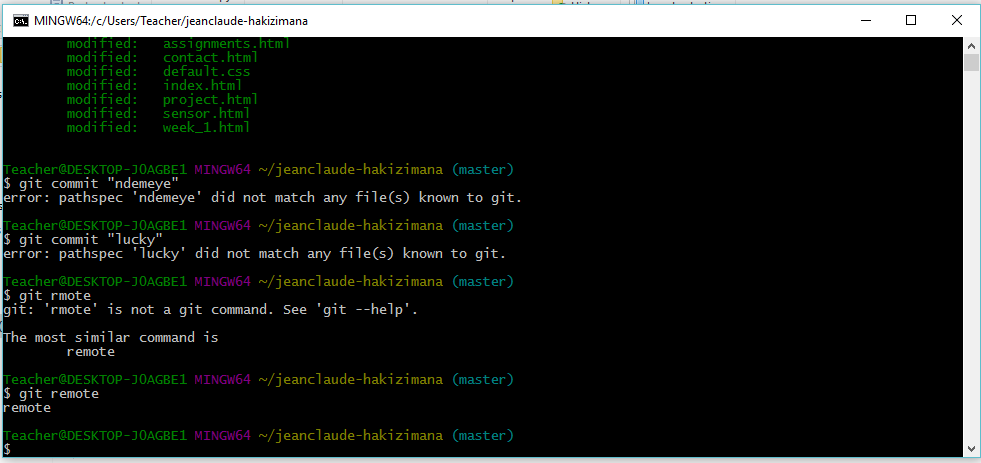Screen dimensions: 981x463
Task: Click the modified sensor.html line
Action: click(158, 113)
